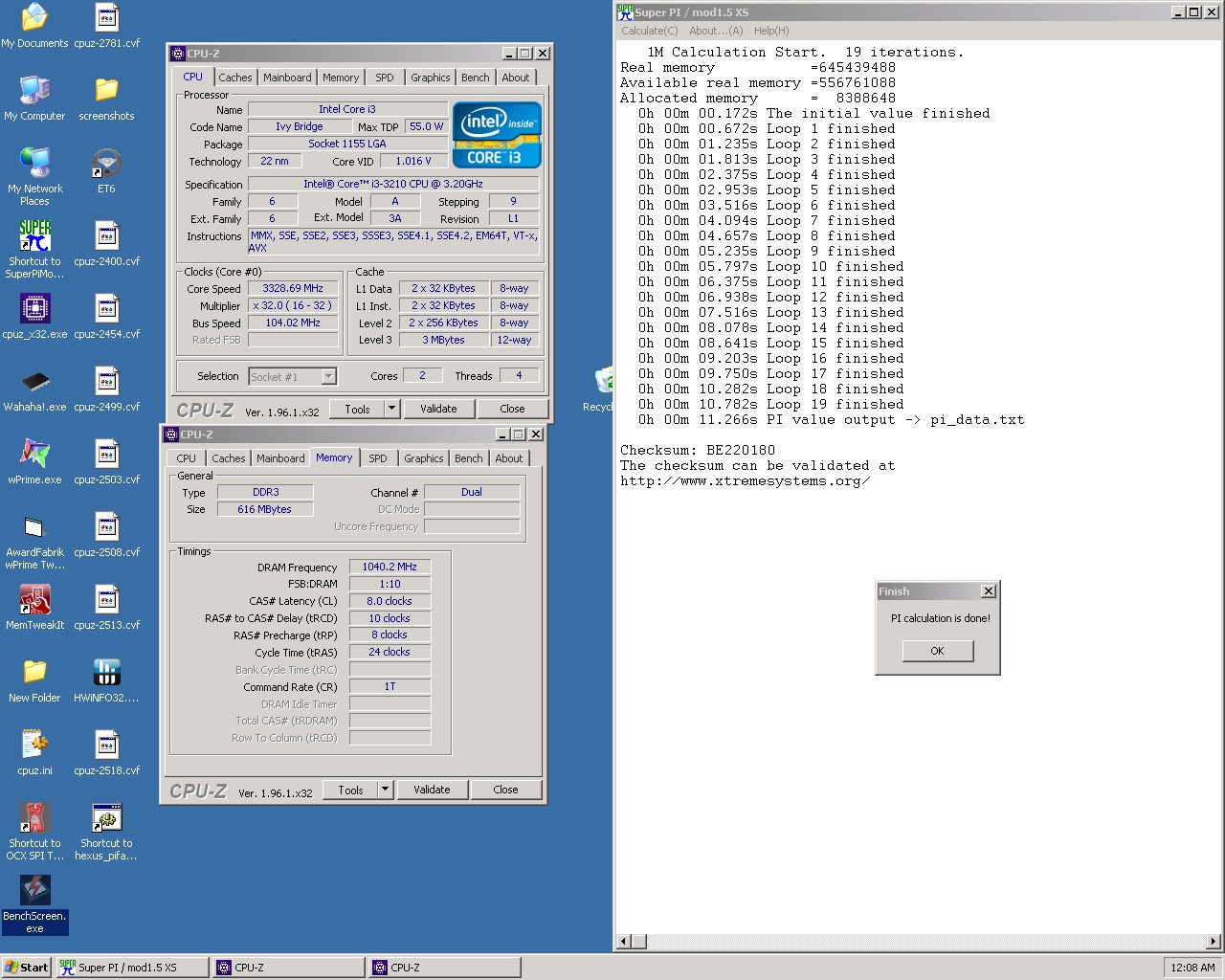The image size is (1225, 980).
Task: Launch BenchScreen.exe desktop icon
Action: (34, 904)
